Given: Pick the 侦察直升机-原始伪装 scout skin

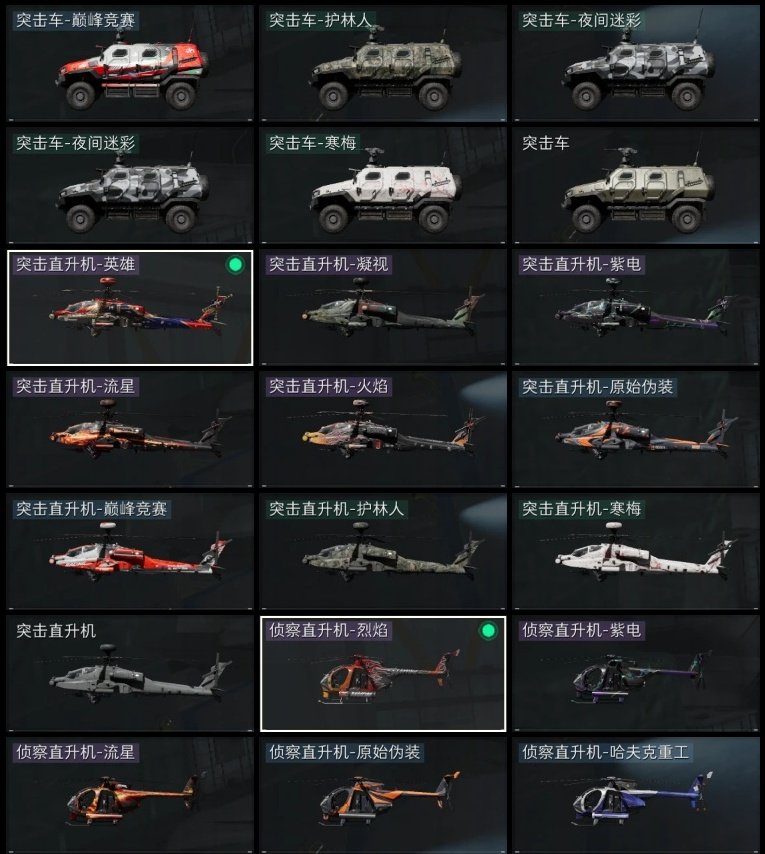Looking at the screenshot, I should 383,795.
